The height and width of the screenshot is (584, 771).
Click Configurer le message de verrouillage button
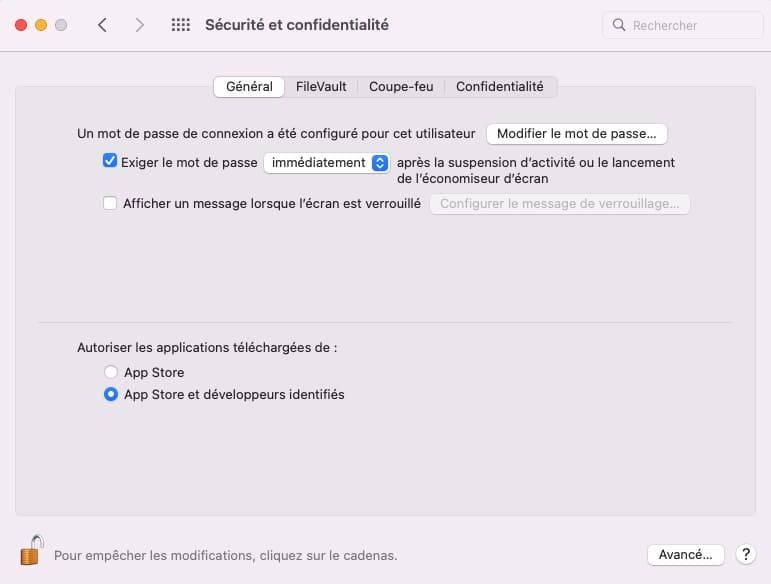click(559, 204)
